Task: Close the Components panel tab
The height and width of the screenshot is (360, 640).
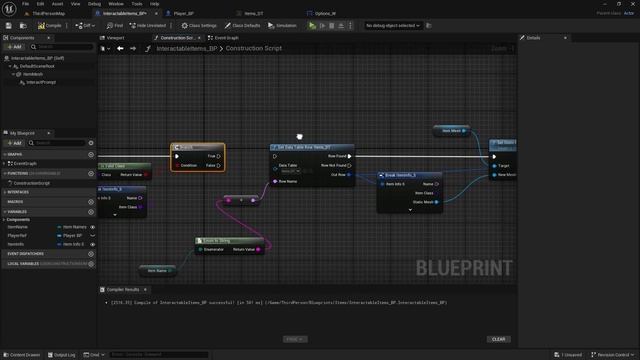Action: [x=49, y=38]
